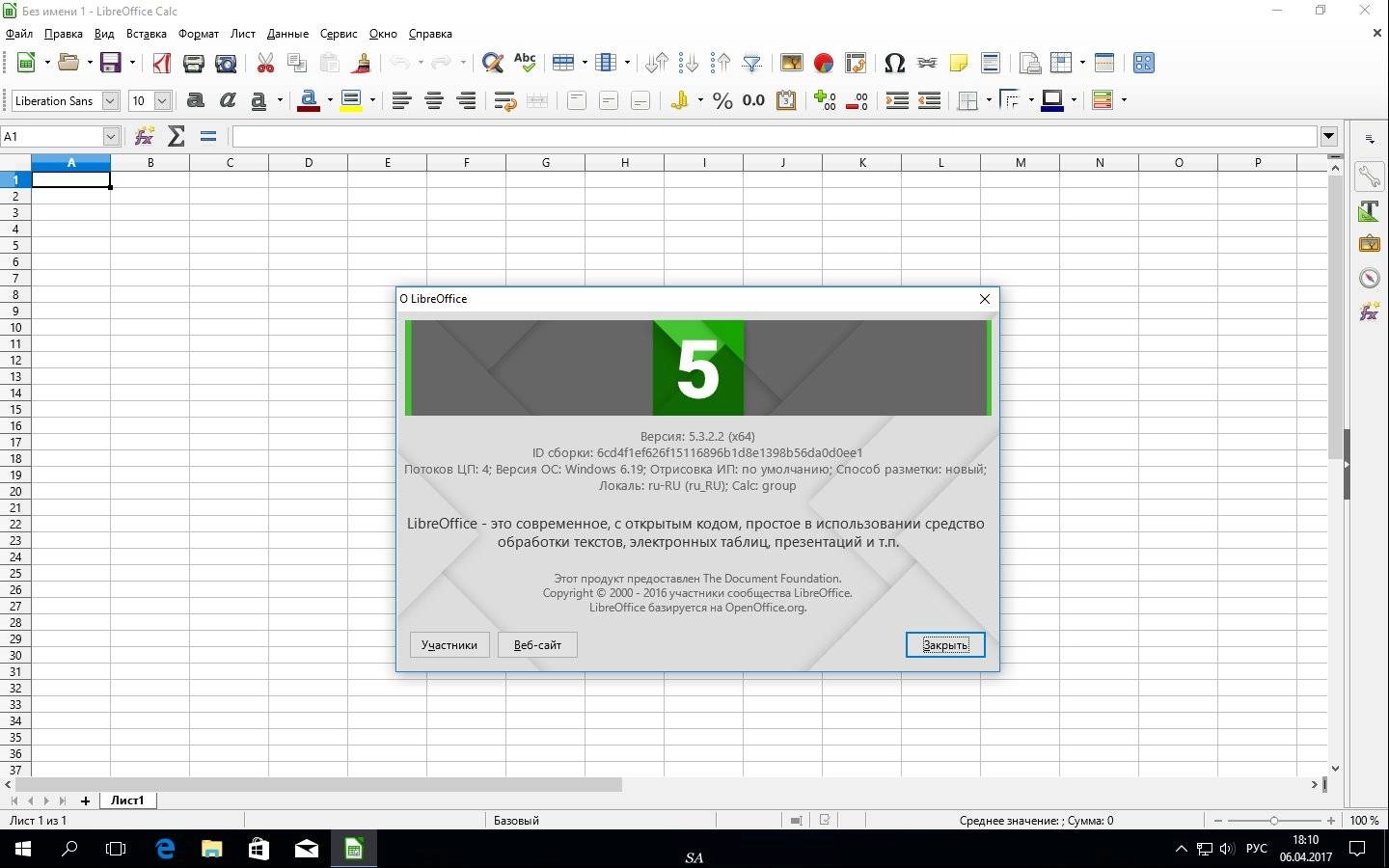Toggle bold formatting

(196, 100)
